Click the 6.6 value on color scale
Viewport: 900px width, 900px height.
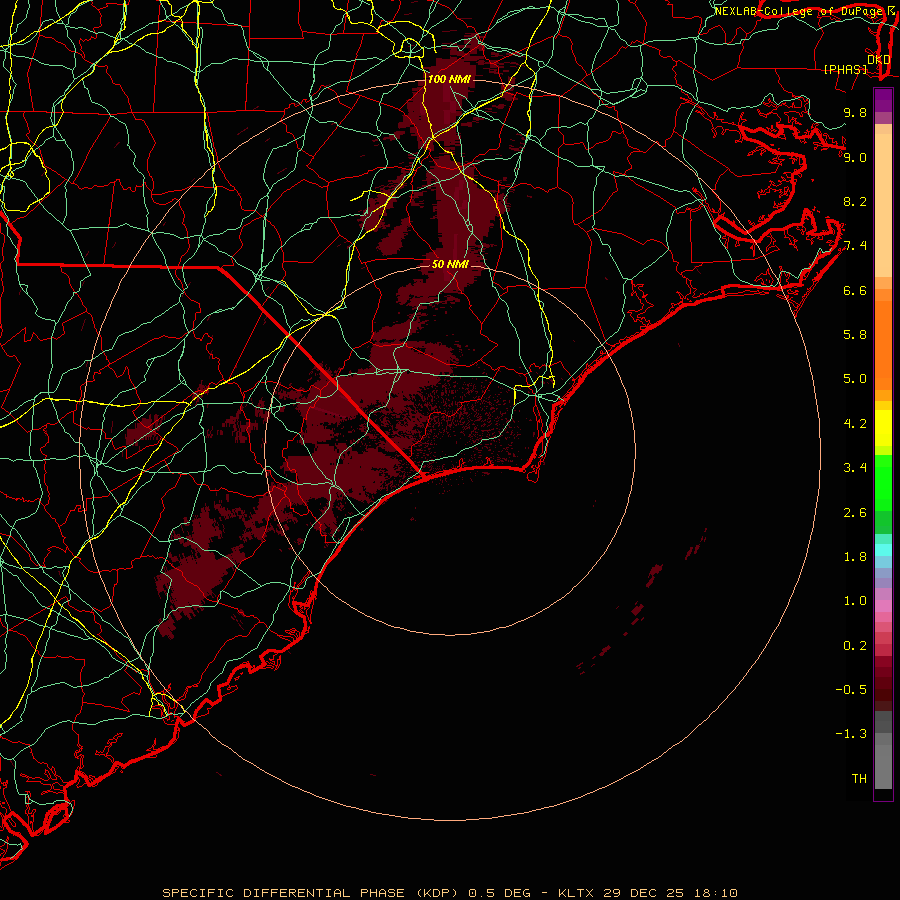point(855,291)
